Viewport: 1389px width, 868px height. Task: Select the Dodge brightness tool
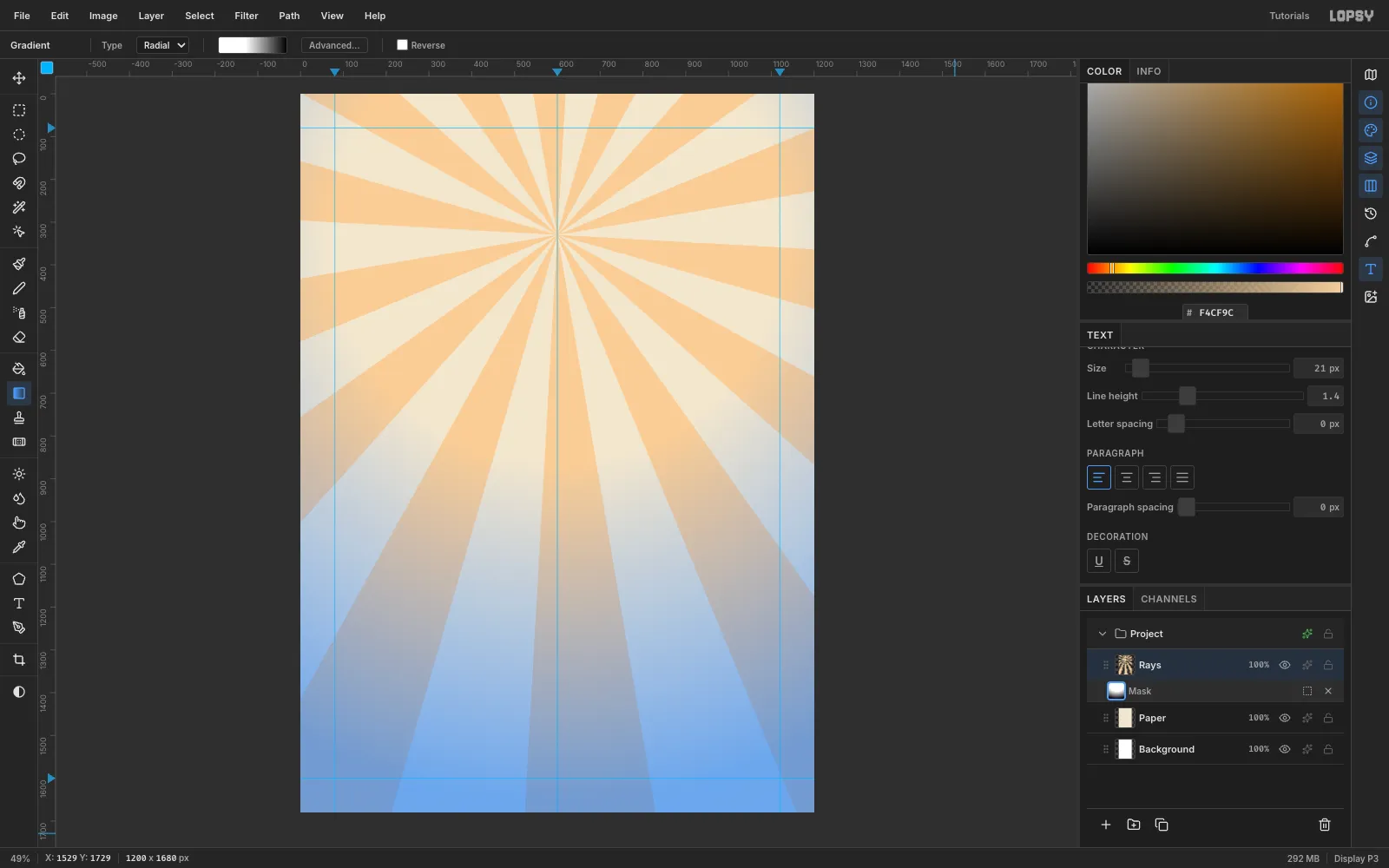[19, 474]
